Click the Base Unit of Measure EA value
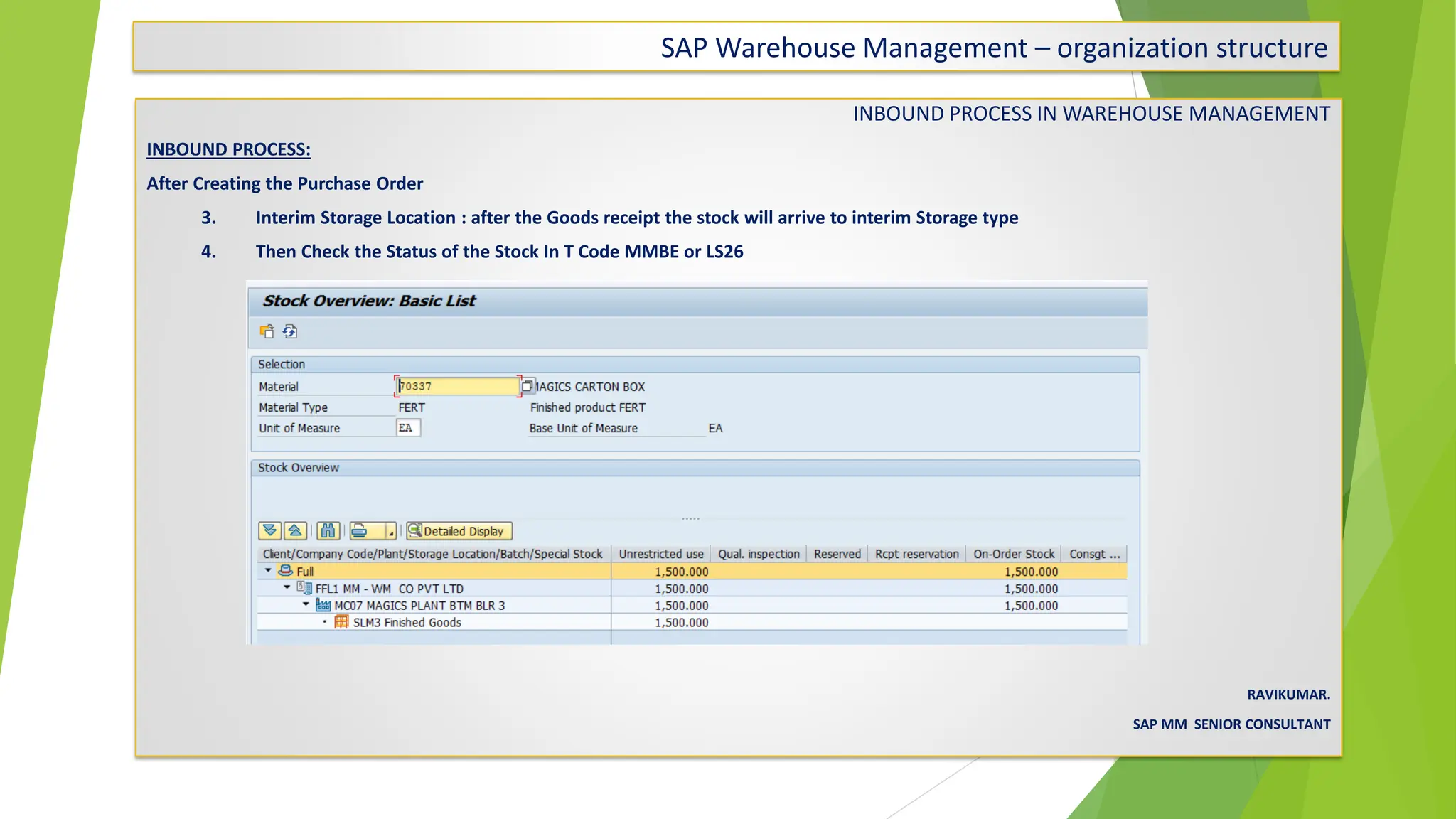Image resolution: width=1456 pixels, height=819 pixels. (x=715, y=428)
